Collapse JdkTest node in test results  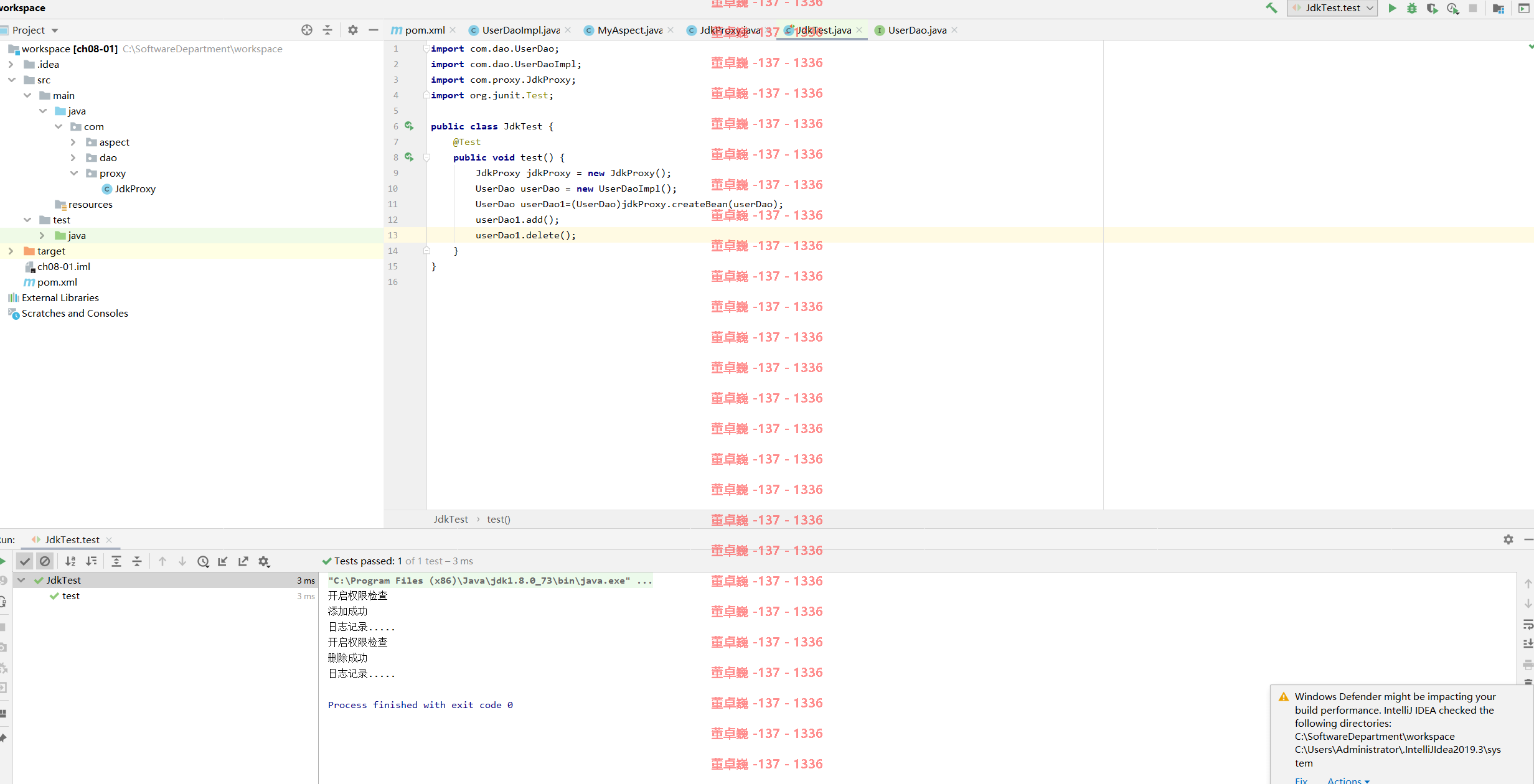point(21,580)
